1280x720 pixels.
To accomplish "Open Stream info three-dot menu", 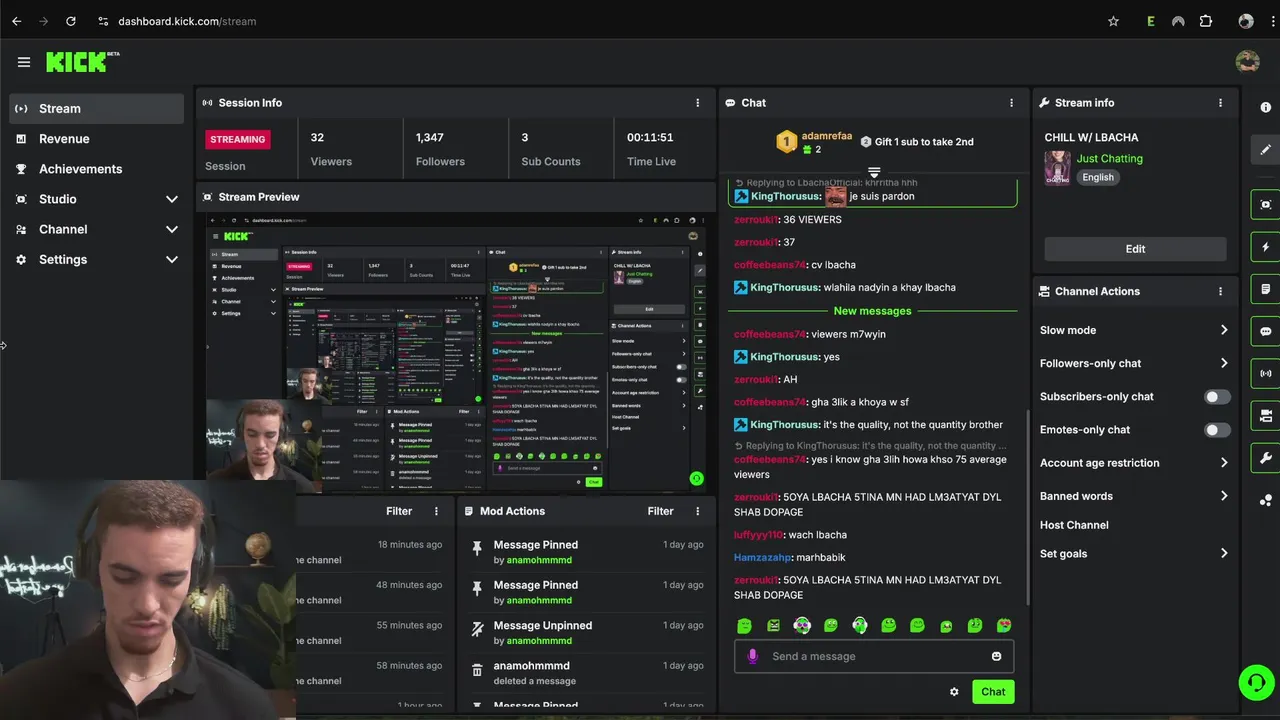I will click(x=1220, y=103).
